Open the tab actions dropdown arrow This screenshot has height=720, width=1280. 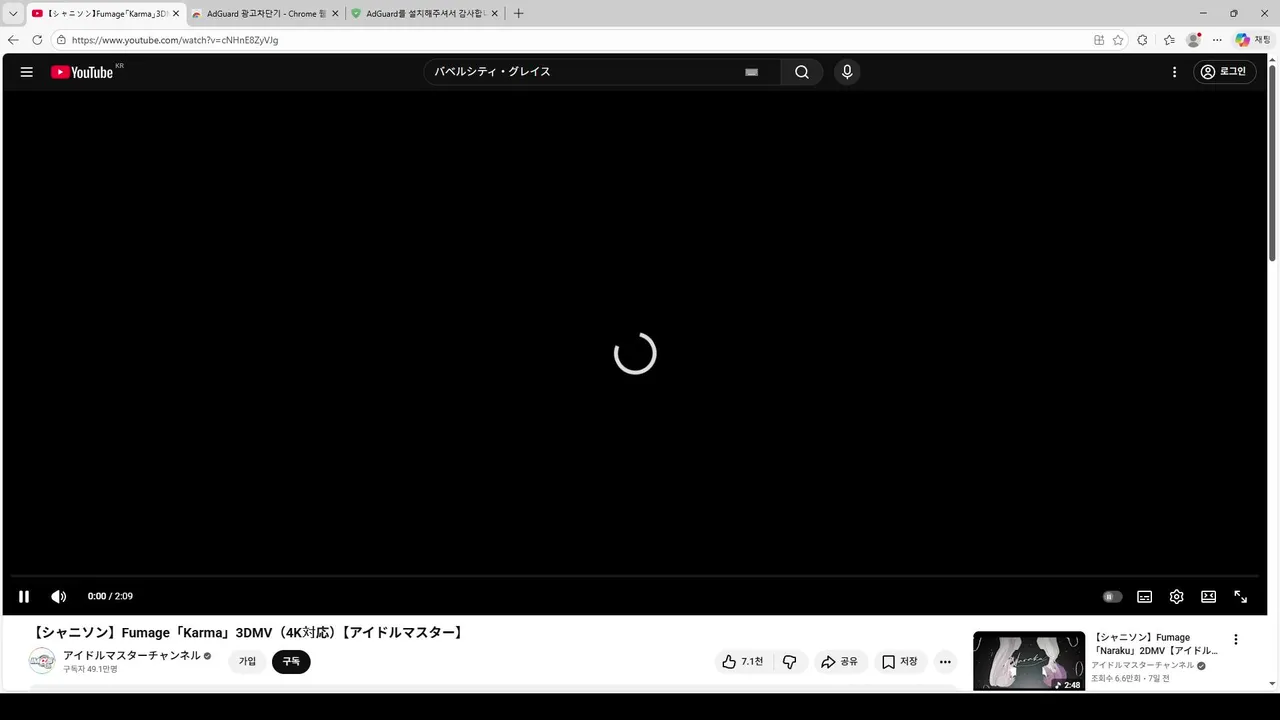tap(13, 14)
